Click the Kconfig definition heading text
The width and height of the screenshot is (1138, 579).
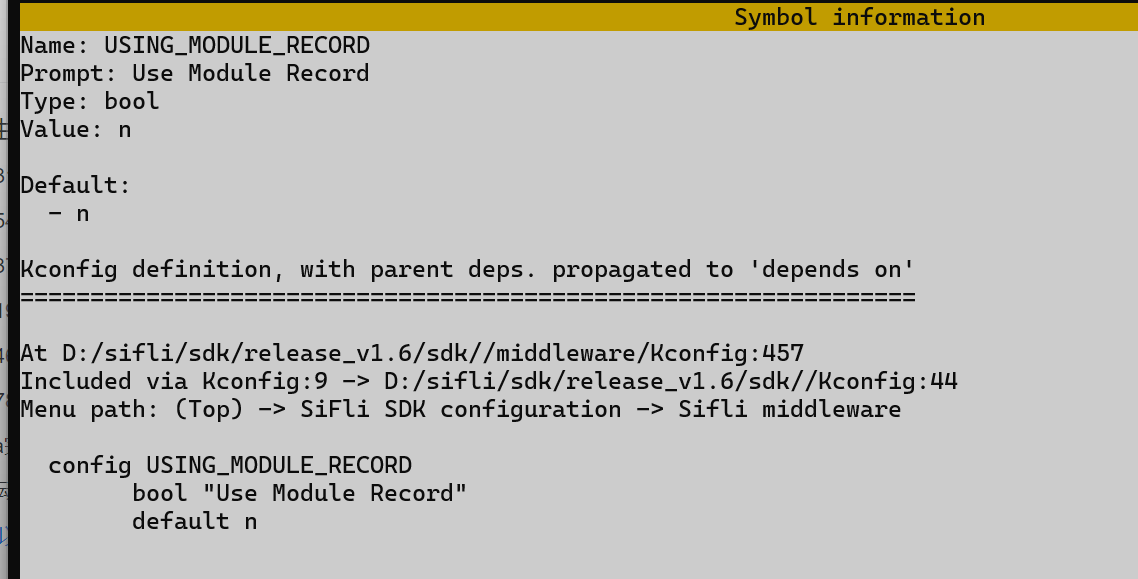pyautogui.click(x=467, y=269)
